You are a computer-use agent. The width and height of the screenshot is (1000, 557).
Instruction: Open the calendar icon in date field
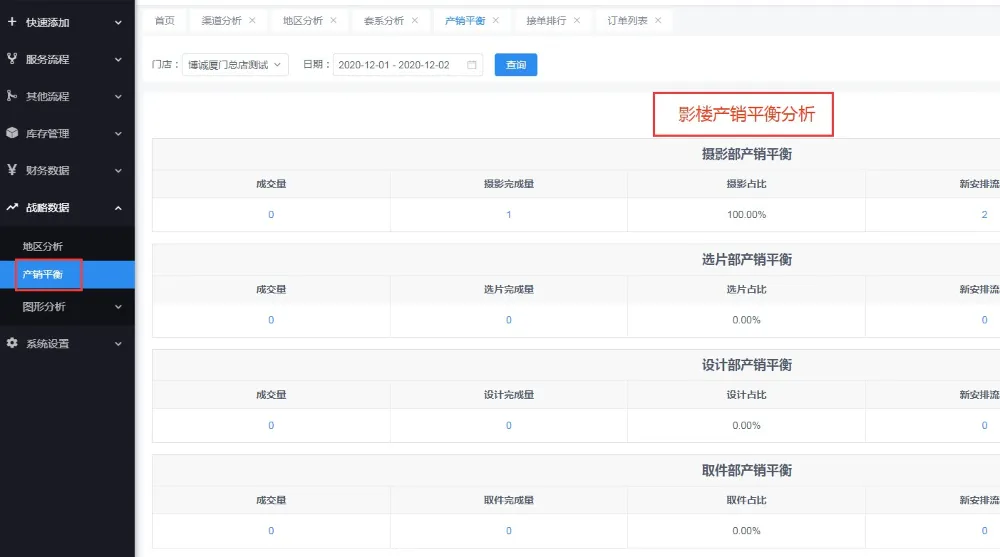point(473,65)
